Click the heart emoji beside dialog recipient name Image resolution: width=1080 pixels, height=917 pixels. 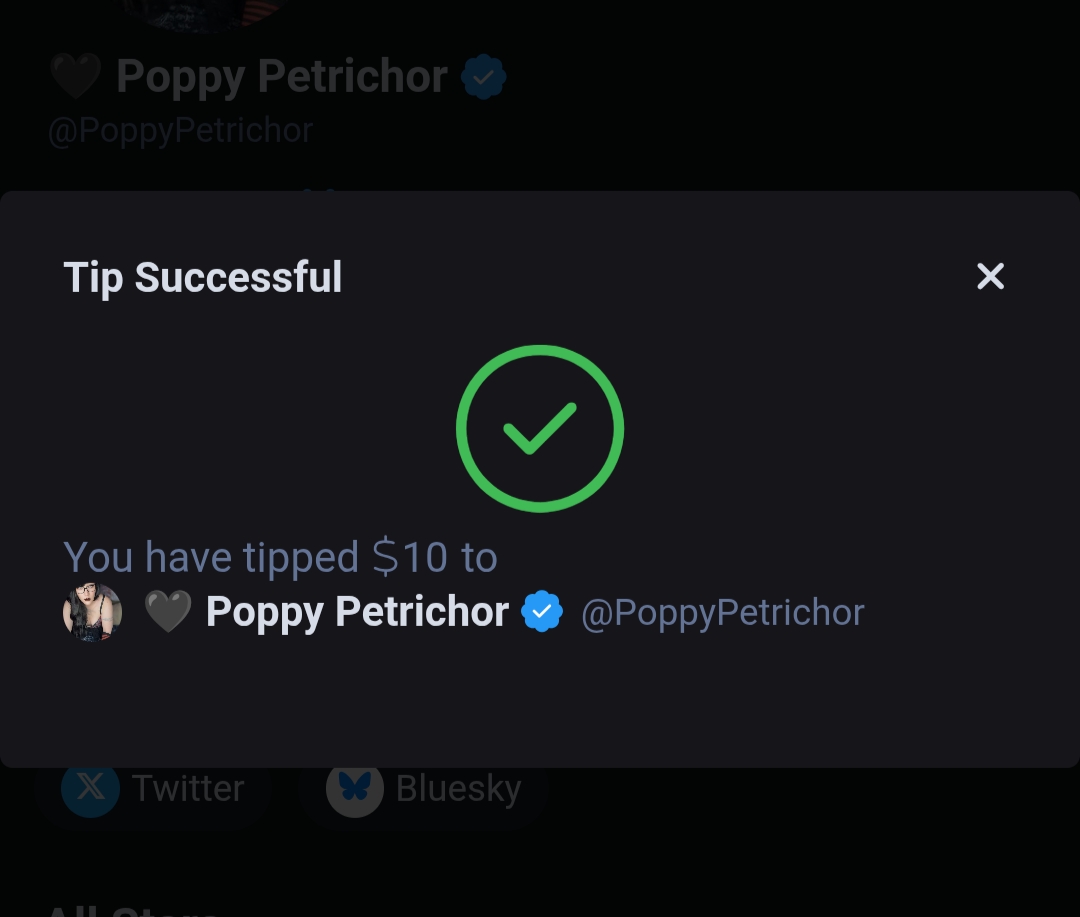(x=168, y=612)
